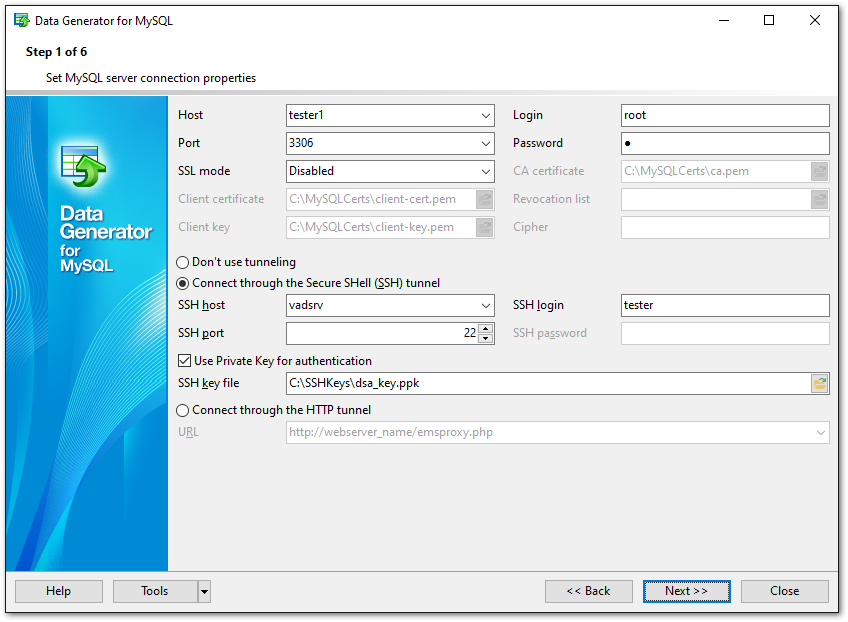The height and width of the screenshot is (622, 848).
Task: Click the Client certificate browse icon
Action: (x=485, y=200)
